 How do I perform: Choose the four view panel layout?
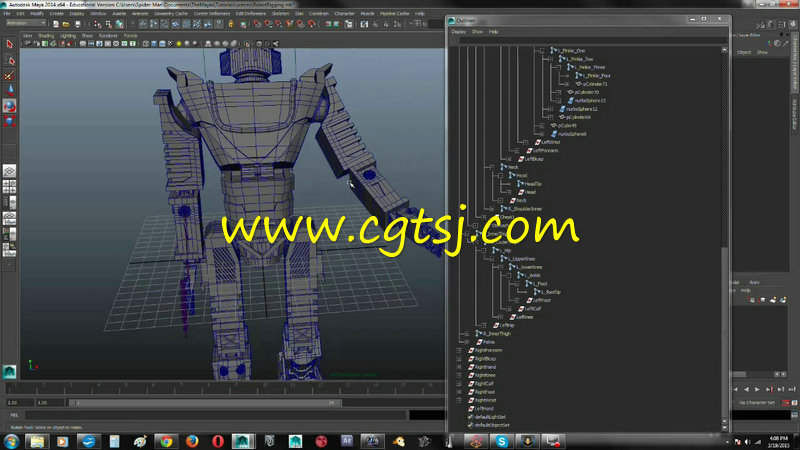pyautogui.click(x=9, y=187)
